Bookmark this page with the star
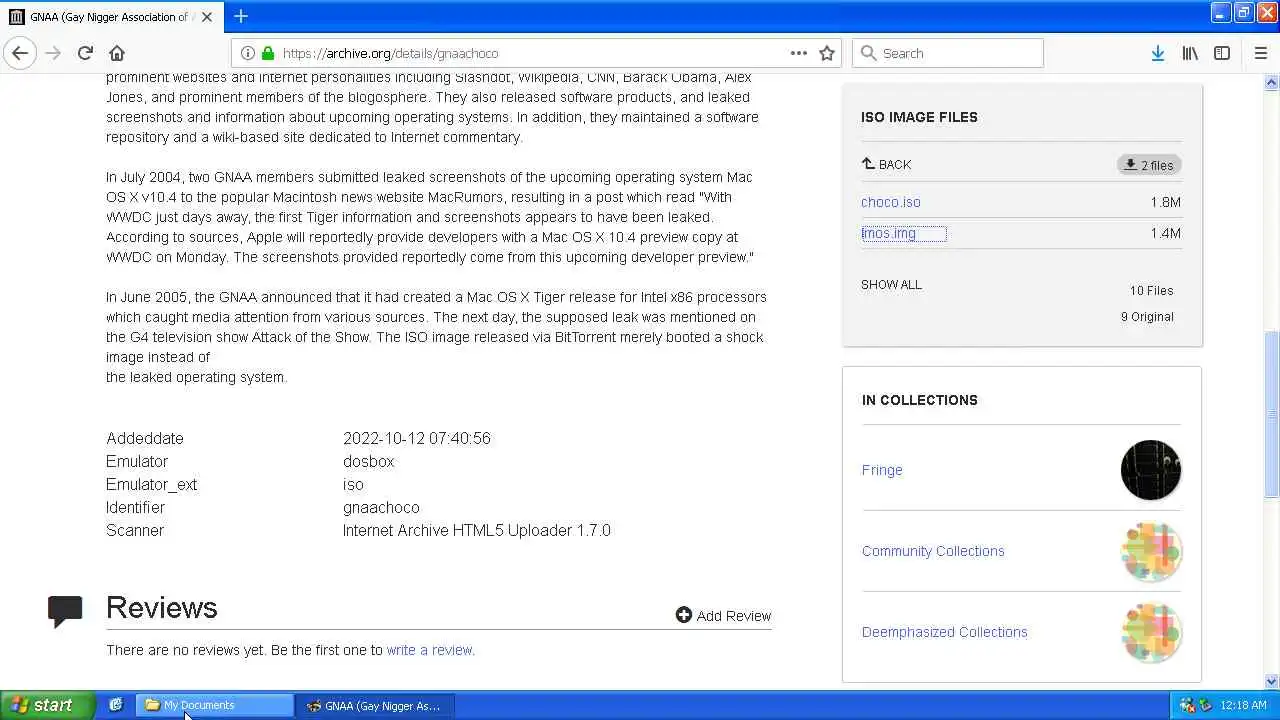This screenshot has width=1280, height=720. point(827,53)
